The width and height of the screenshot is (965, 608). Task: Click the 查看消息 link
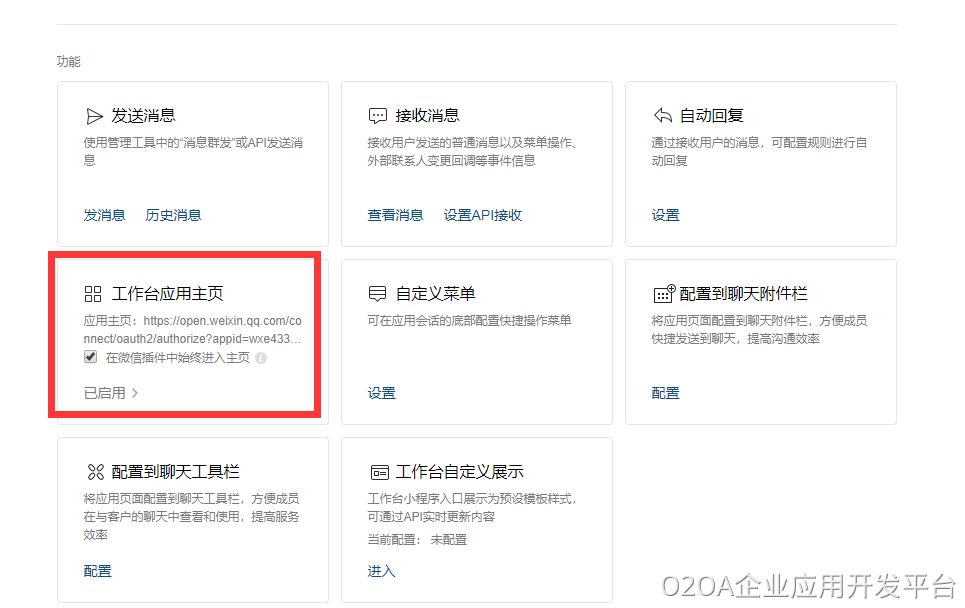(x=395, y=215)
